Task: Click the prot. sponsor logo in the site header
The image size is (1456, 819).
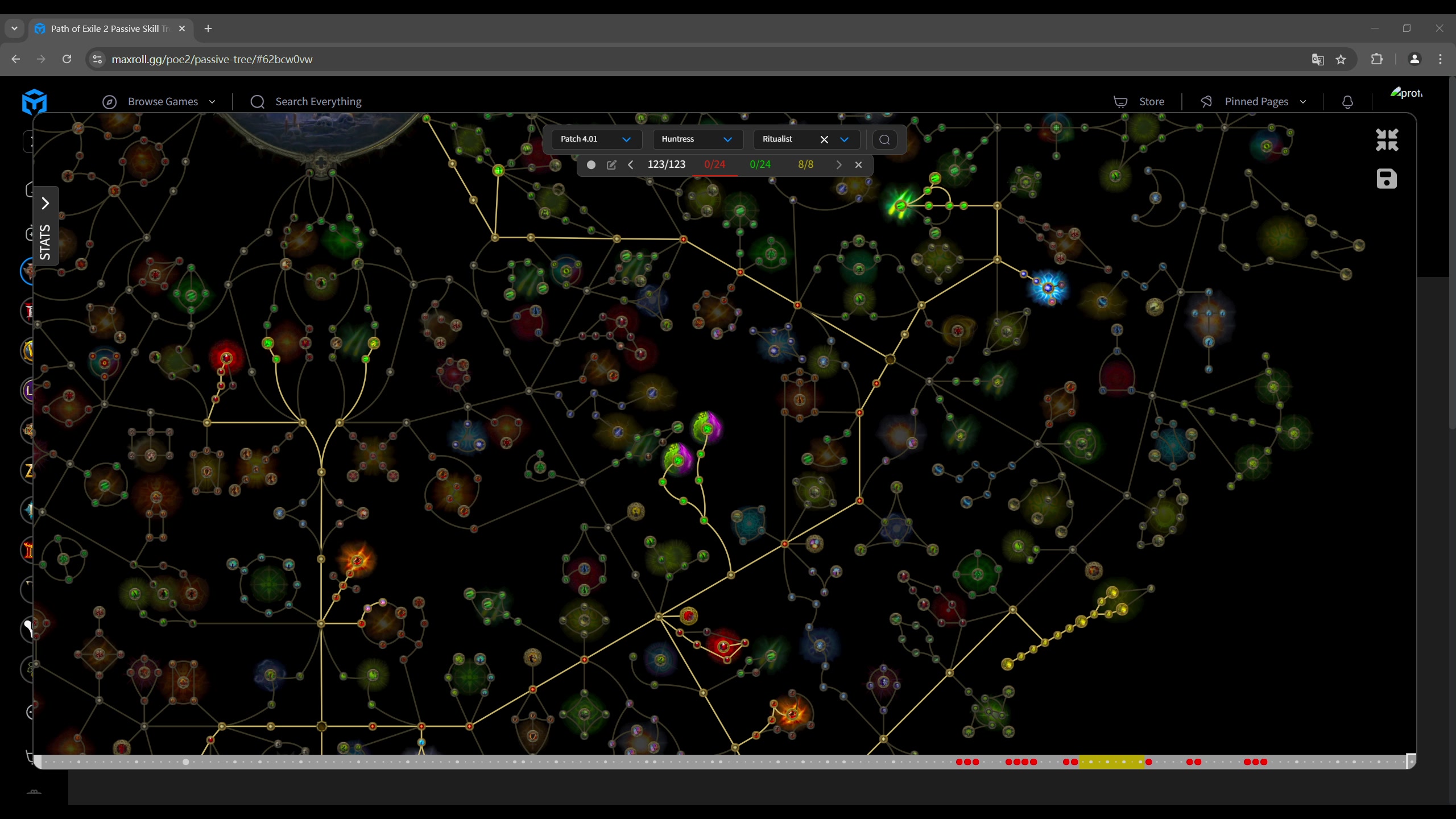Action: (x=1406, y=93)
